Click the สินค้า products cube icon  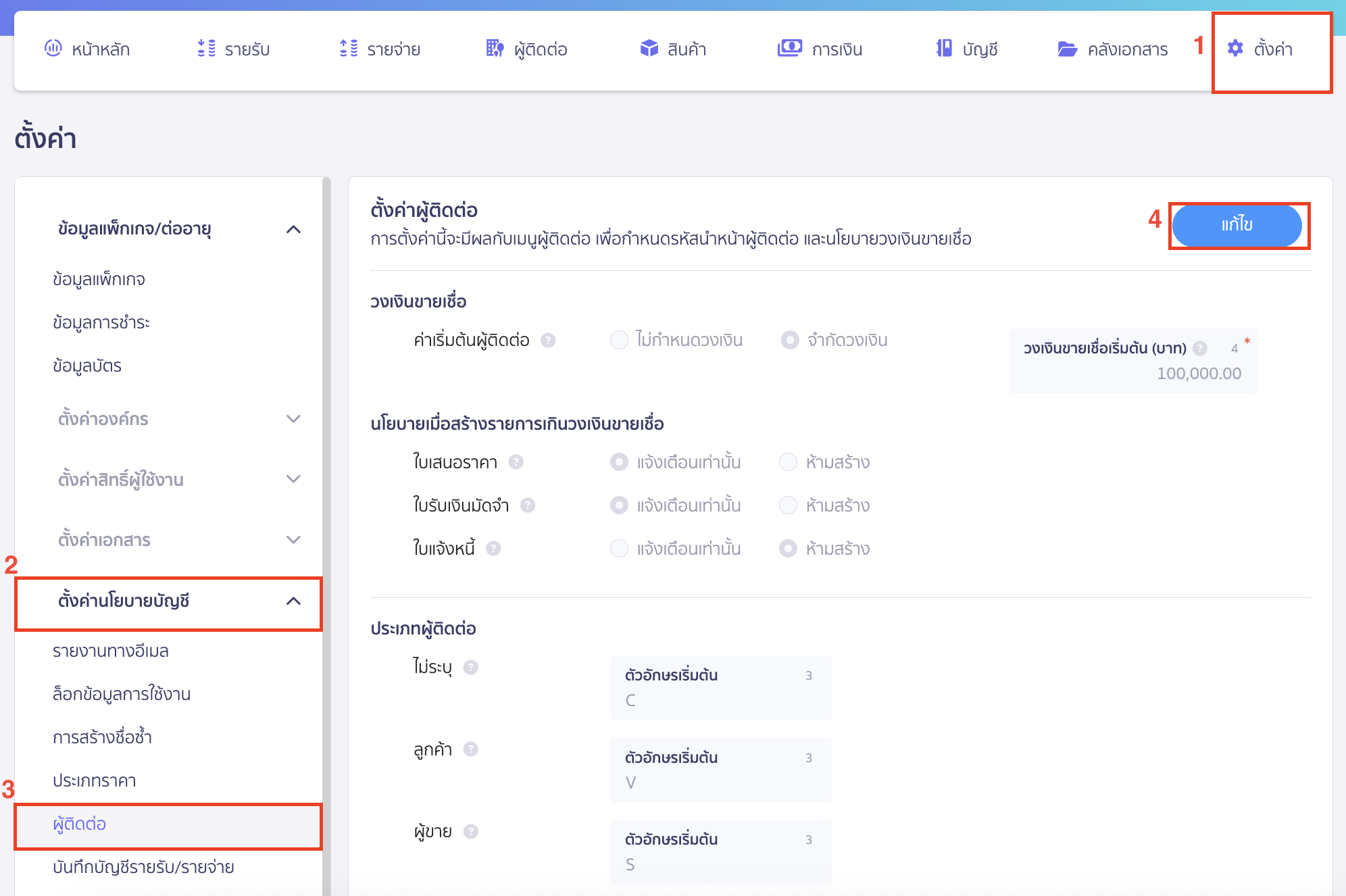647,48
